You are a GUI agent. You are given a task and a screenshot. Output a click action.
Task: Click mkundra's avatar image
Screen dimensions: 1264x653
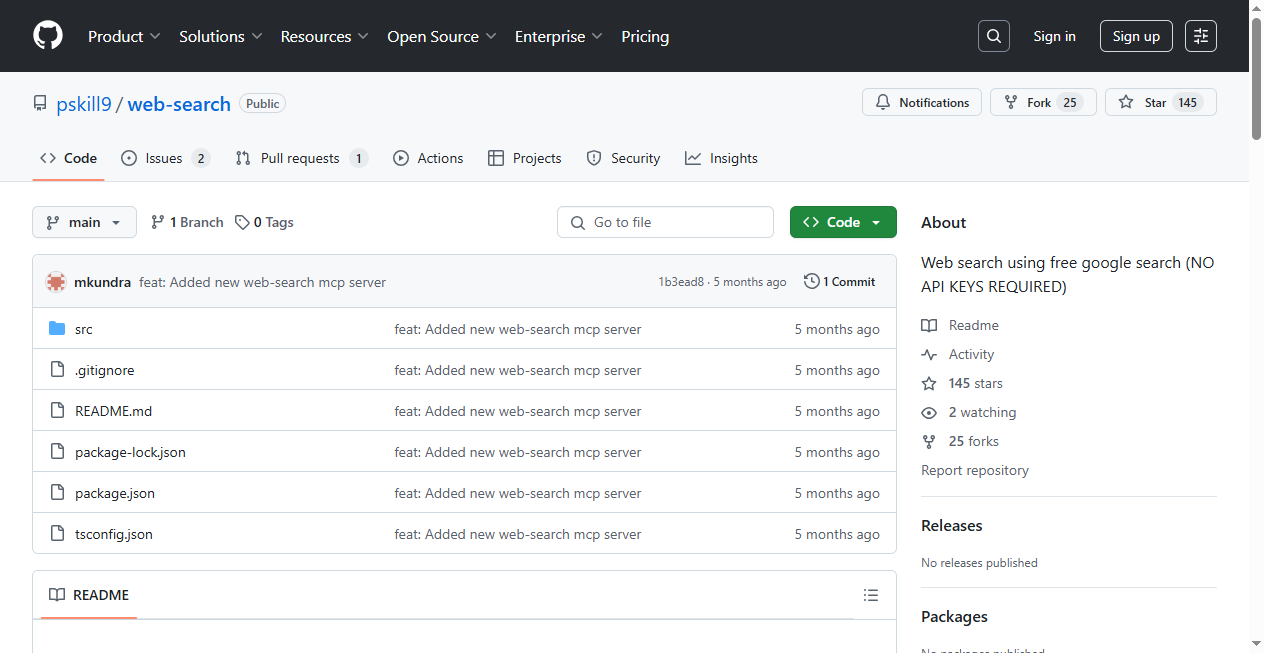click(x=56, y=282)
